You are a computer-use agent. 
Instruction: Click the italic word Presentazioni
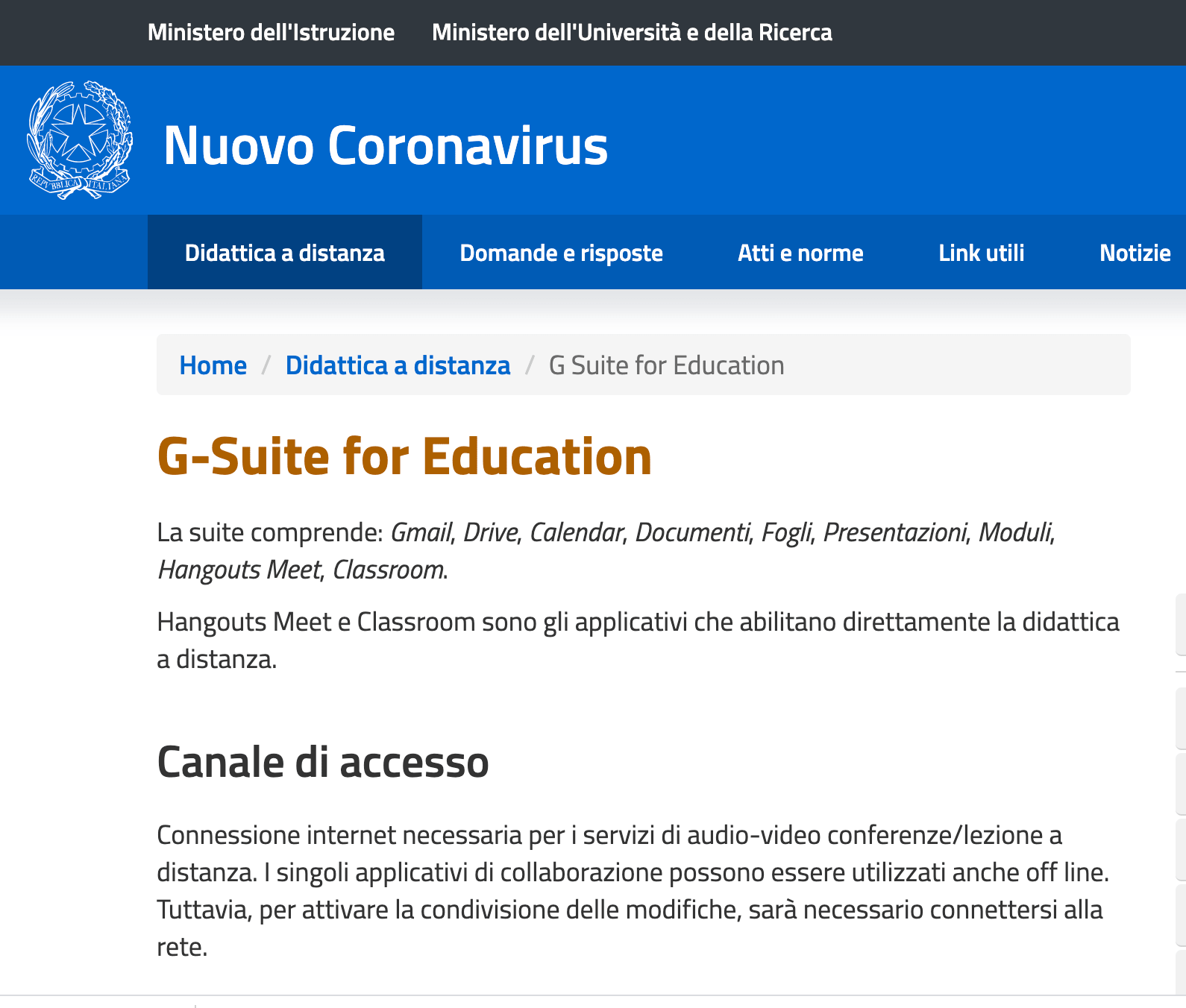(894, 532)
